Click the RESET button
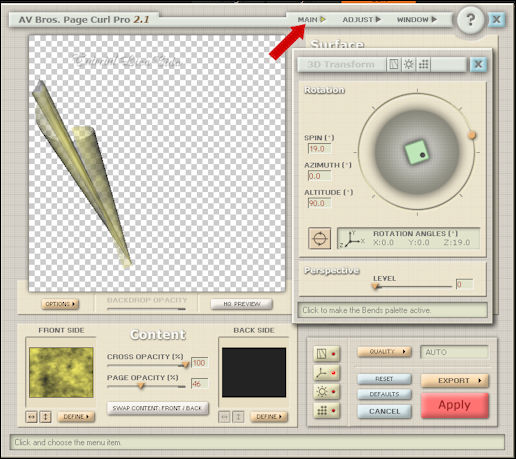Viewport: 516px width, 459px height. click(x=384, y=379)
